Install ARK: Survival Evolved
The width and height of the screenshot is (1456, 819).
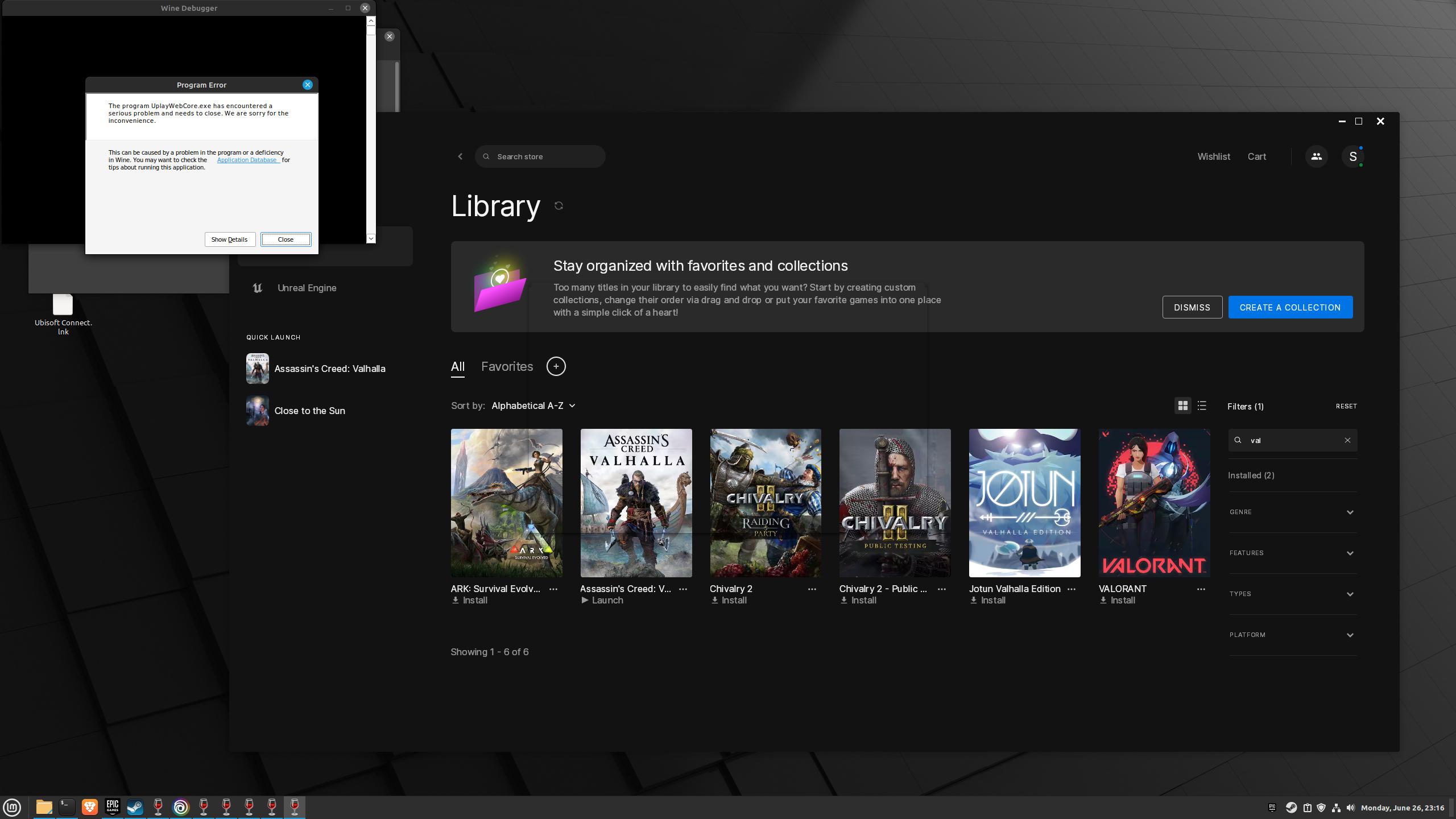(469, 601)
